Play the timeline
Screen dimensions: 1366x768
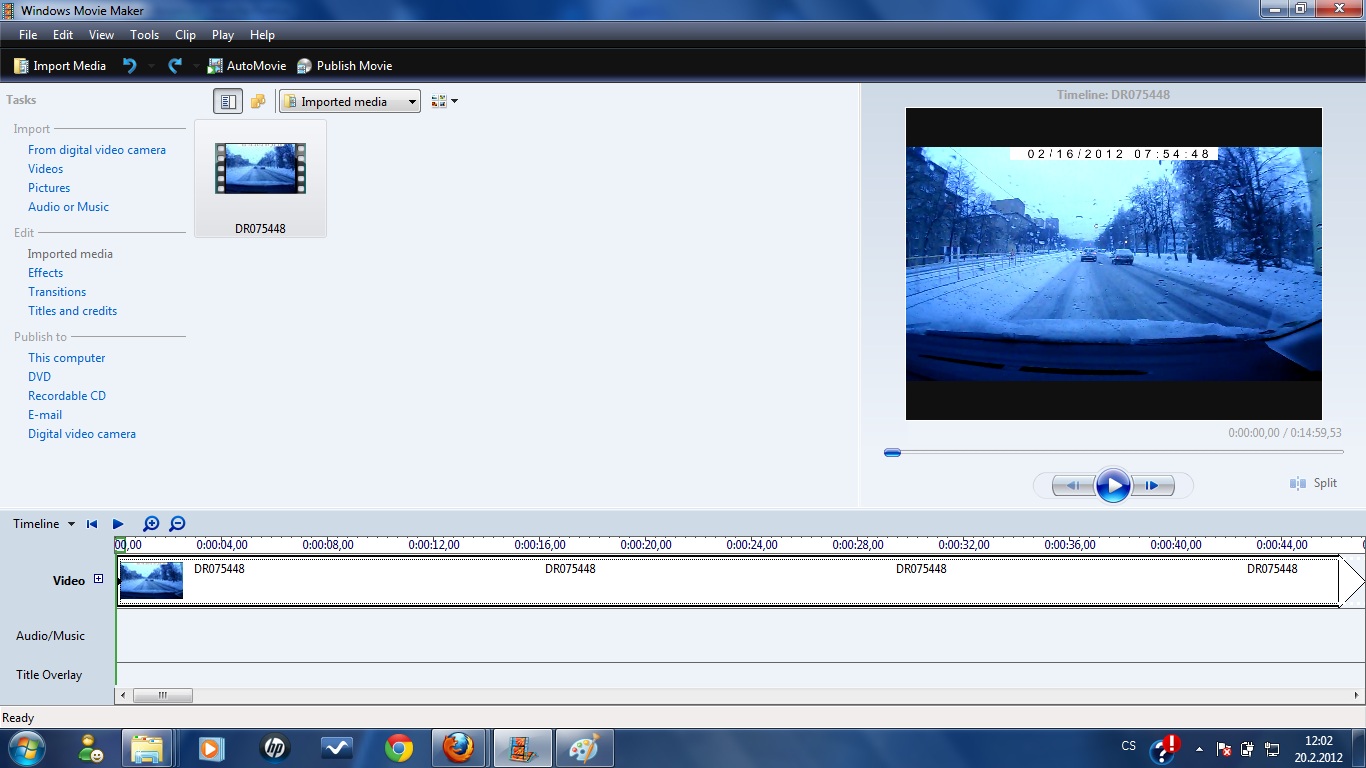118,524
